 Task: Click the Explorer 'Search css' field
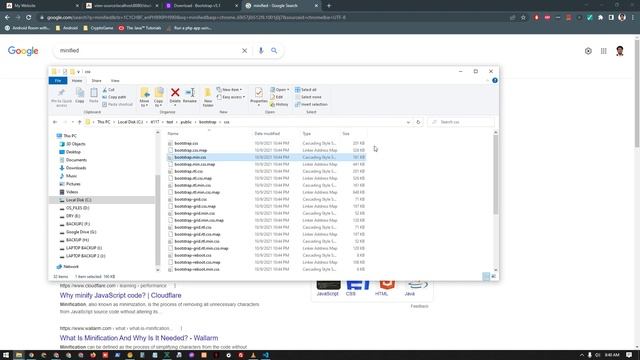point(461,122)
